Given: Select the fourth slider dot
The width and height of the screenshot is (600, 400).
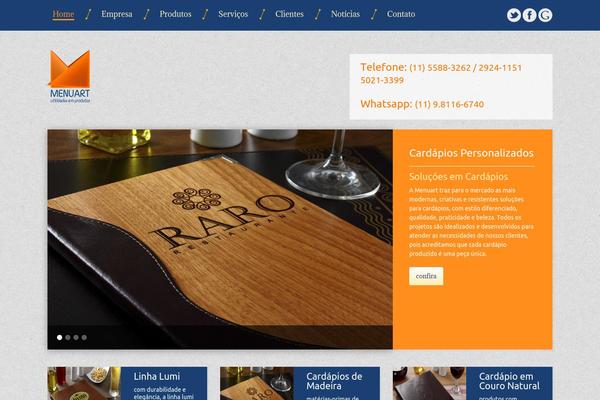Looking at the screenshot, I should (x=84, y=338).
